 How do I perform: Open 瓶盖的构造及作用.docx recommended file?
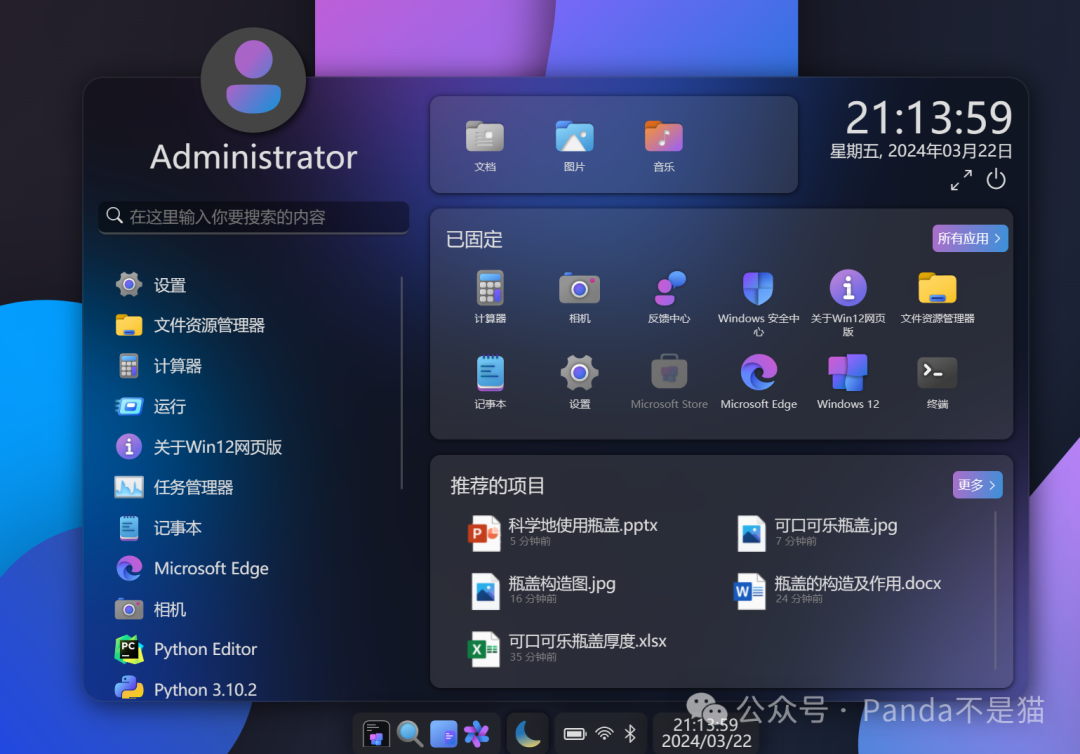pos(838,590)
